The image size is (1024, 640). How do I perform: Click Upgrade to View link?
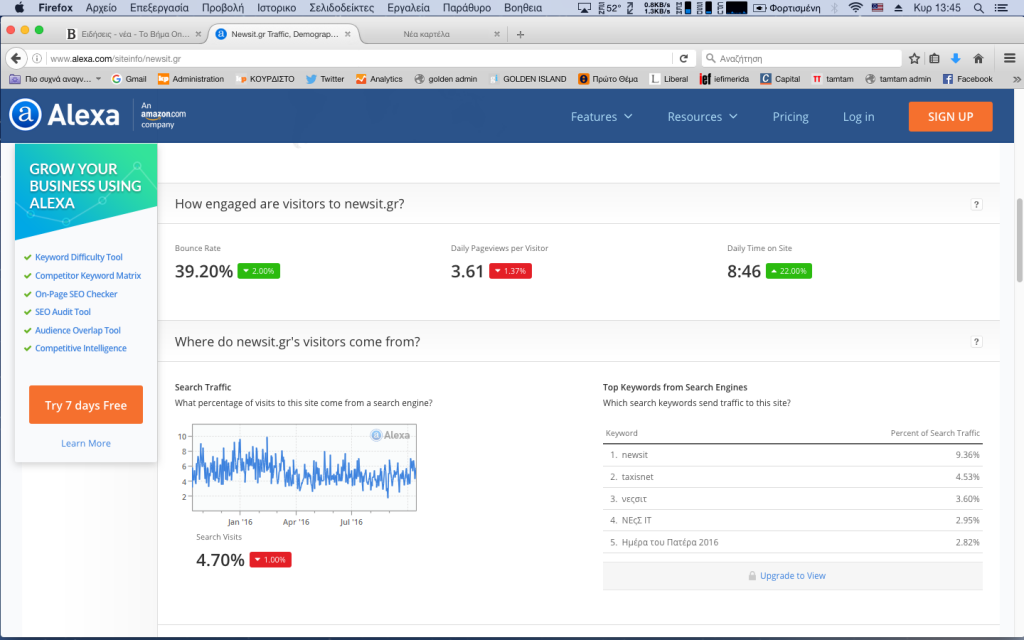[x=792, y=575]
